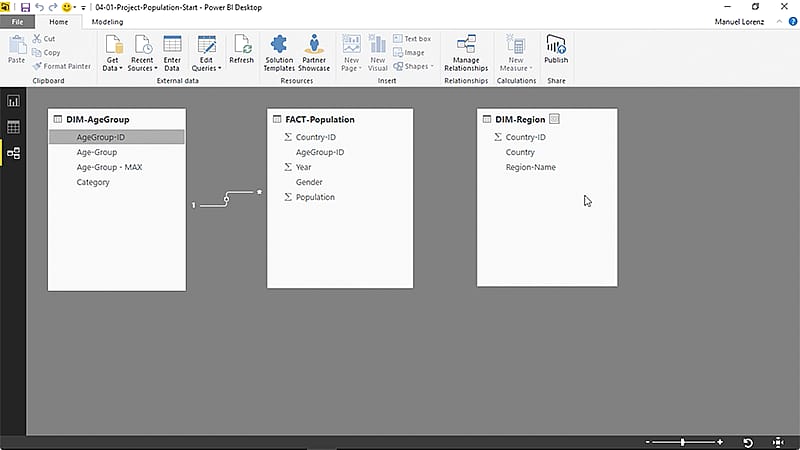Insert a Text box

click(x=412, y=39)
